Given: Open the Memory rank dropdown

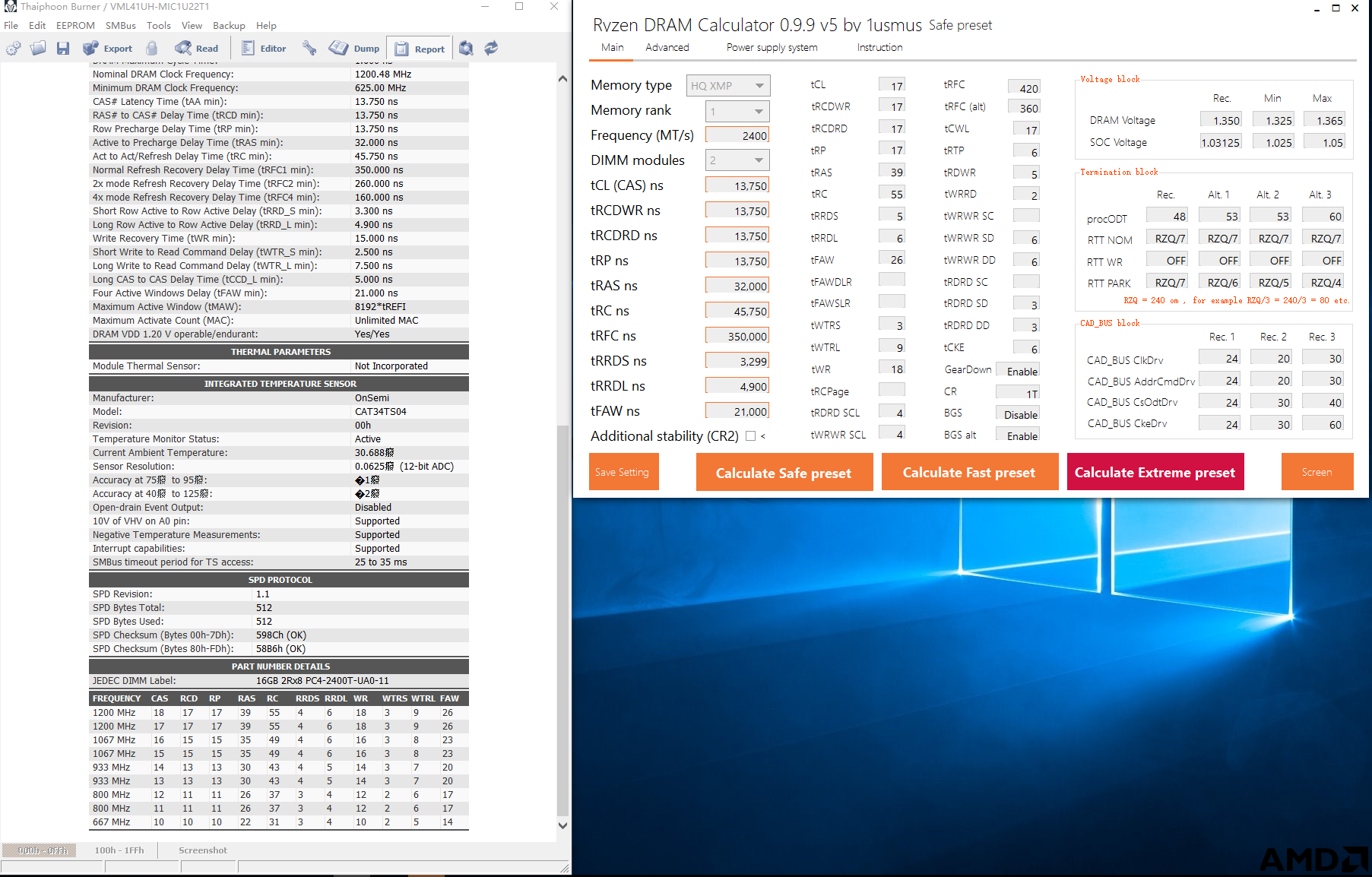Looking at the screenshot, I should pos(737,112).
